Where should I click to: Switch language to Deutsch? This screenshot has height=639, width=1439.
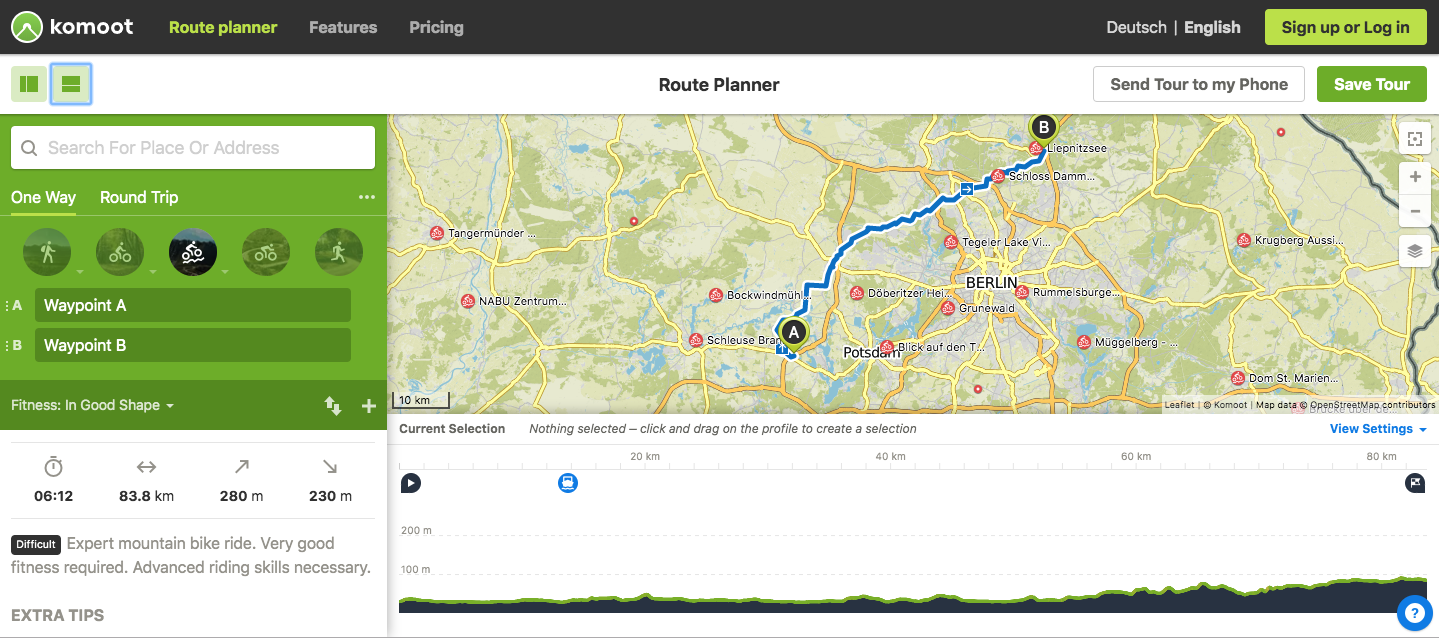pyautogui.click(x=1136, y=27)
